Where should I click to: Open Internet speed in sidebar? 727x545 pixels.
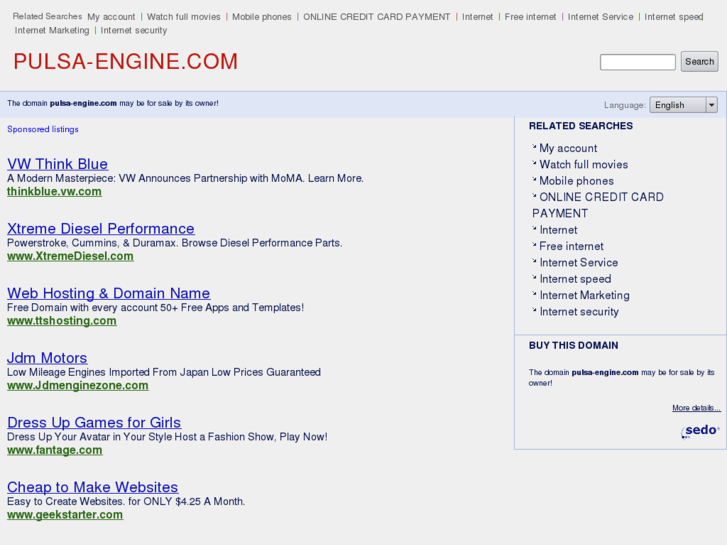(x=575, y=279)
